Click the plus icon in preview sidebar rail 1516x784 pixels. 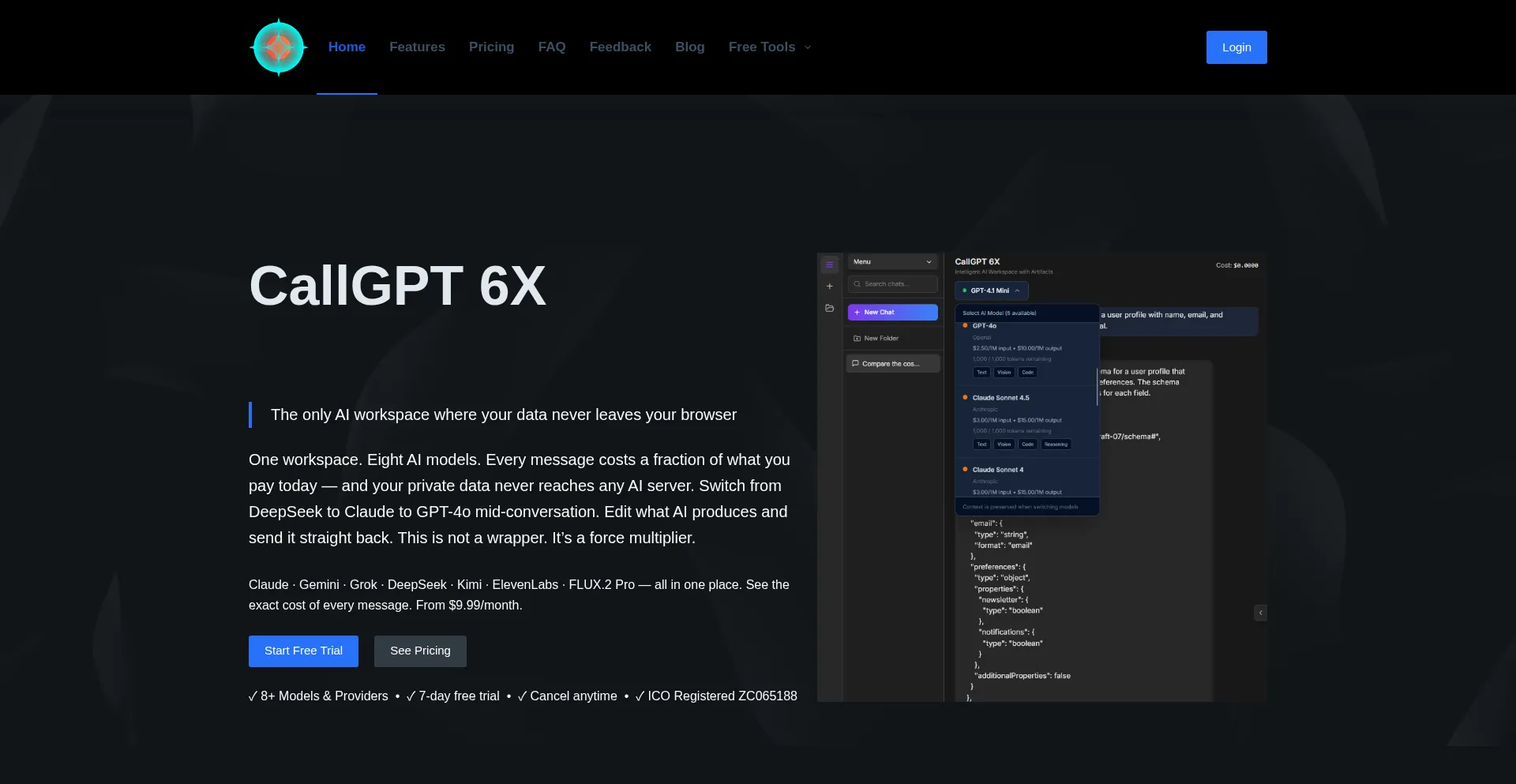pyautogui.click(x=829, y=286)
